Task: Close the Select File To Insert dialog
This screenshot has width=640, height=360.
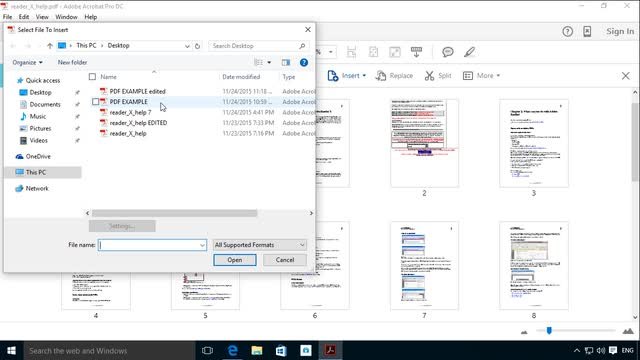Action: tap(308, 29)
